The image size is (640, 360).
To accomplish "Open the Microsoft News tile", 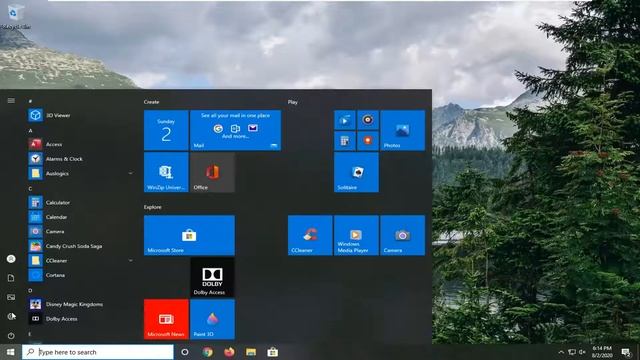I will pos(166,319).
